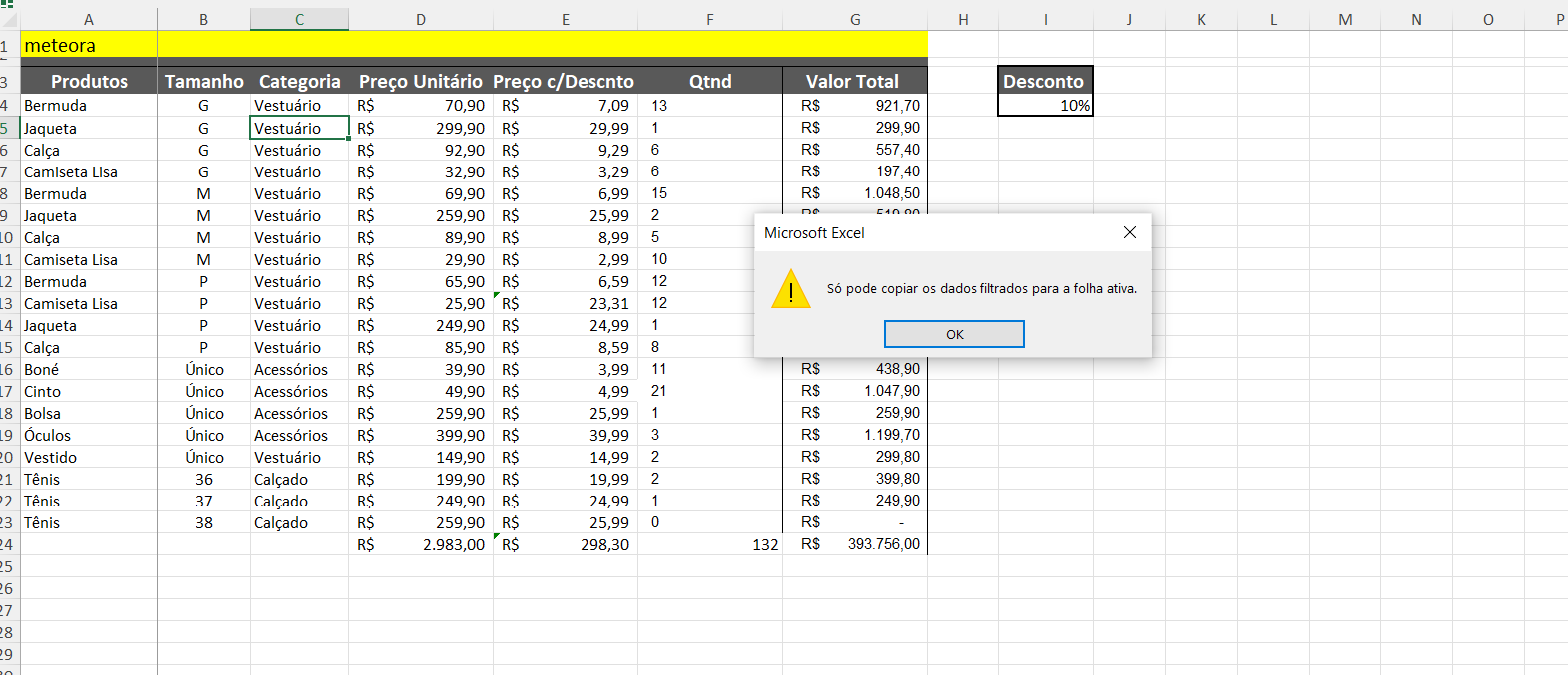Select the column I header
1568x675 pixels.
tap(1045, 20)
